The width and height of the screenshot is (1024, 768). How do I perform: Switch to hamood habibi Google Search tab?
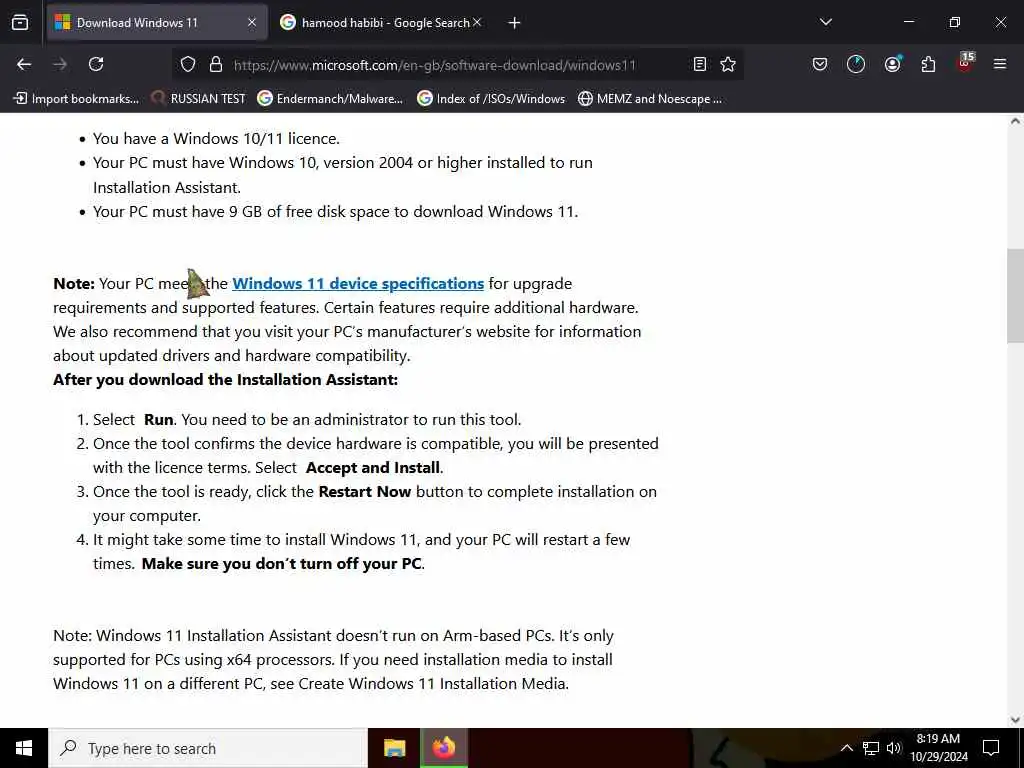point(381,22)
